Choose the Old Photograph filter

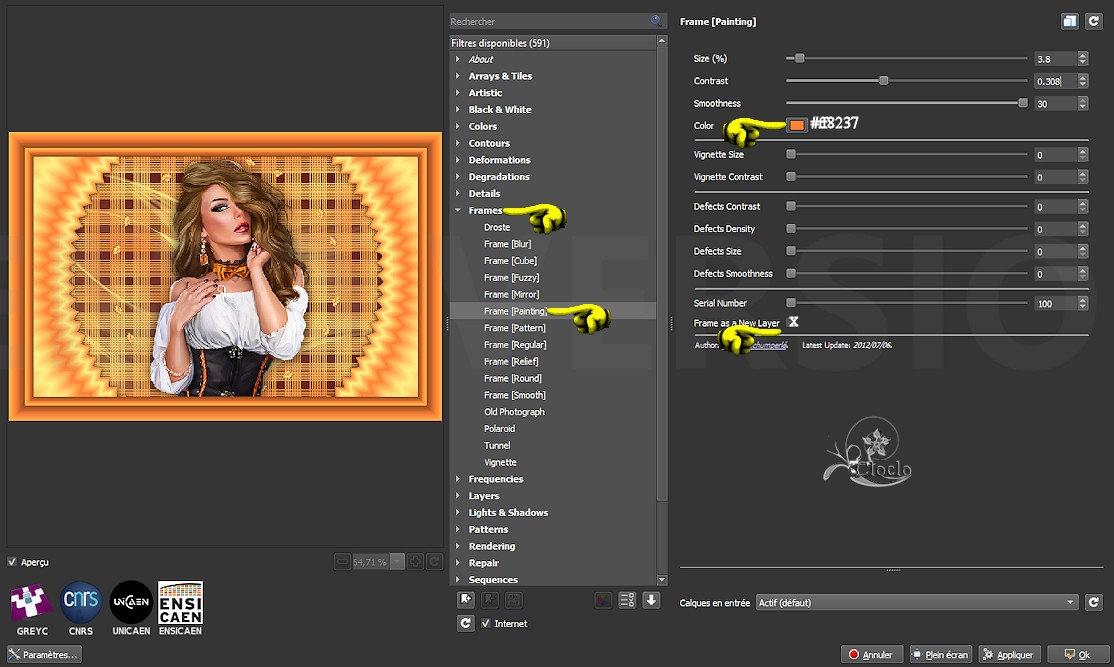(514, 412)
